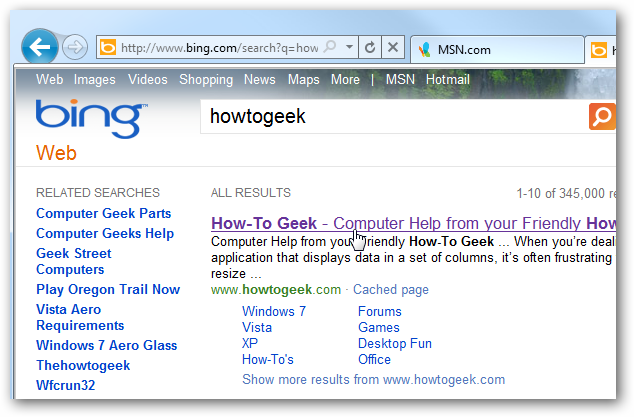Image resolution: width=634 pixels, height=417 pixels.
Task: Open the Games sitelink
Action: click(x=378, y=327)
